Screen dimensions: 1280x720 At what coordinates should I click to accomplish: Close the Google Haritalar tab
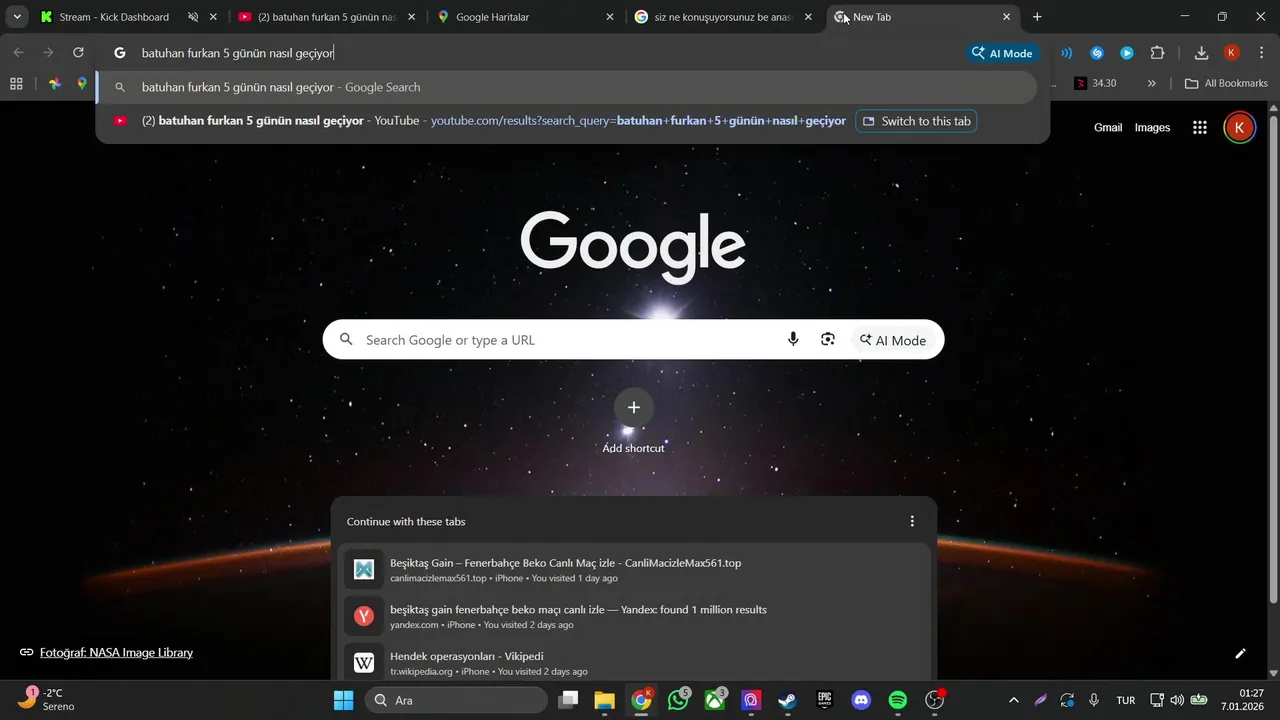610,17
